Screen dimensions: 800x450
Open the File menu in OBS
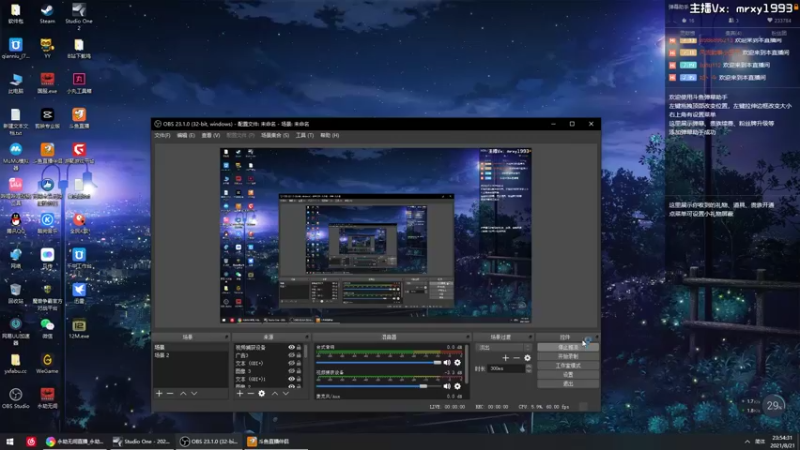(162, 135)
